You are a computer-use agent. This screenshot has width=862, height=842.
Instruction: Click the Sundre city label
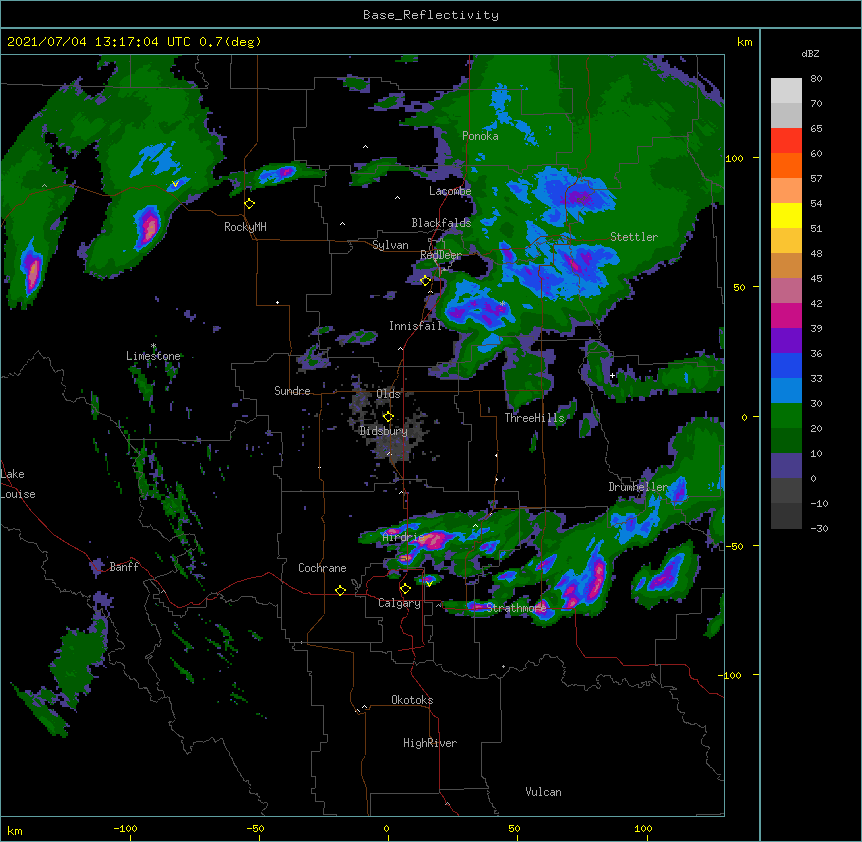tap(292, 391)
